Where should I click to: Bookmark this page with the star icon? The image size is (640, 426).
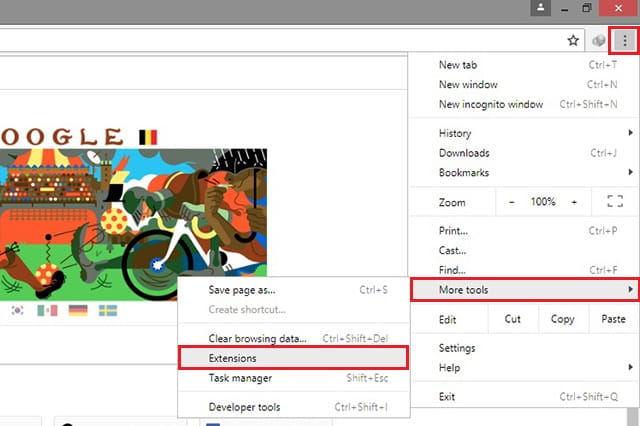[573, 40]
